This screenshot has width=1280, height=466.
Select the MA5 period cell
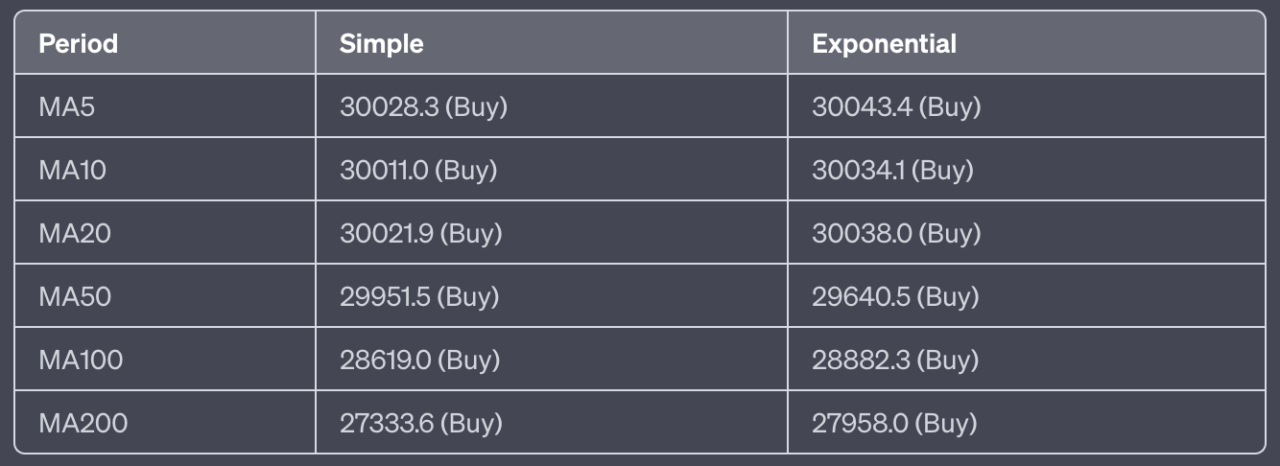pos(67,107)
